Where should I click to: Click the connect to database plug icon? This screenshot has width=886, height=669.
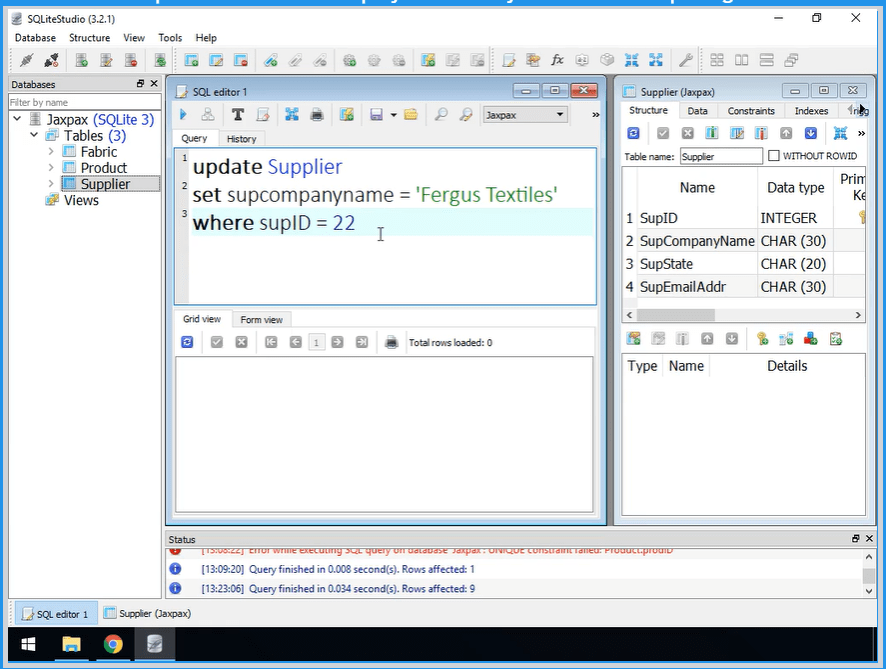[27, 60]
